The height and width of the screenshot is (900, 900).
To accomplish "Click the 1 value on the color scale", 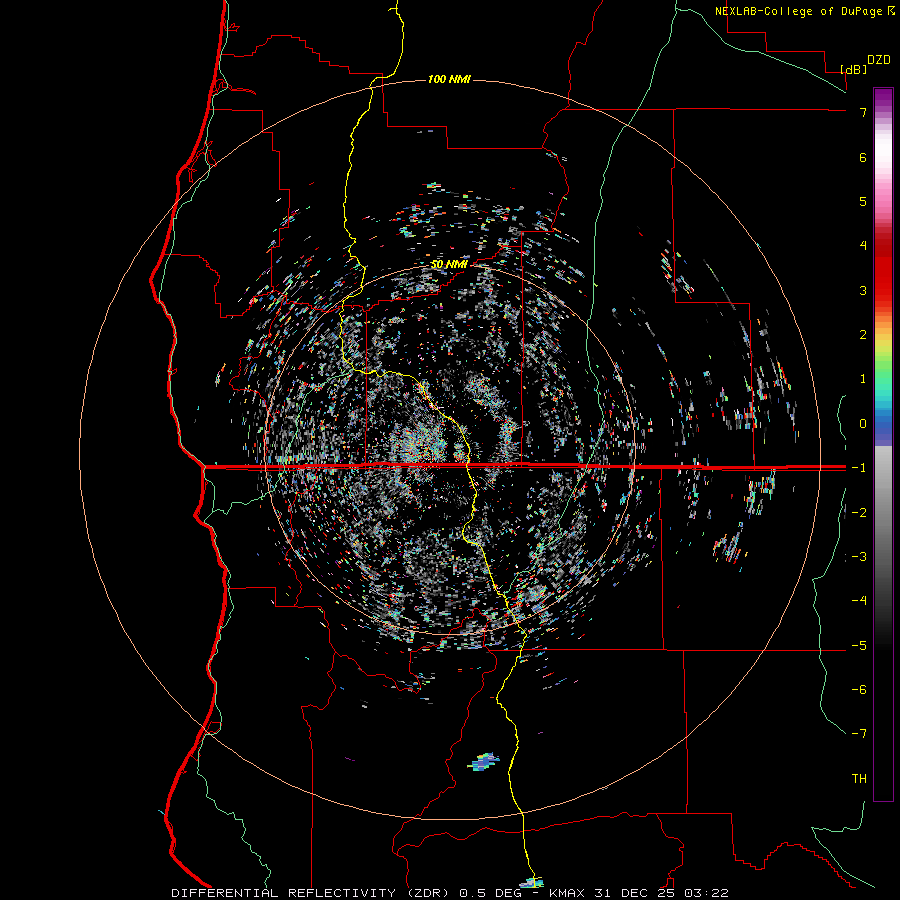I will pyautogui.click(x=863, y=379).
